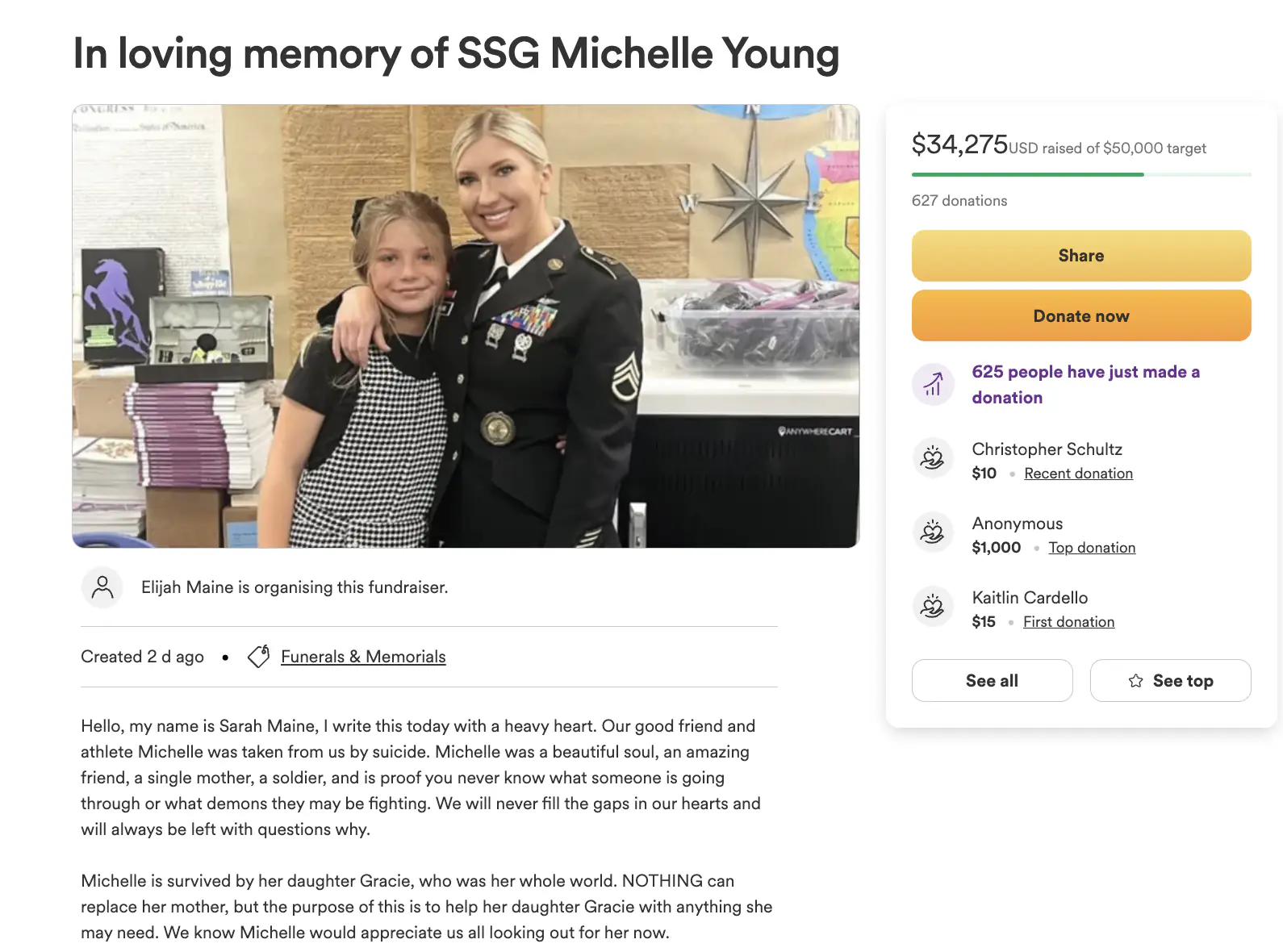This screenshot has width=1283, height=952.
Task: Click the trending donations chart icon
Action: [x=933, y=384]
